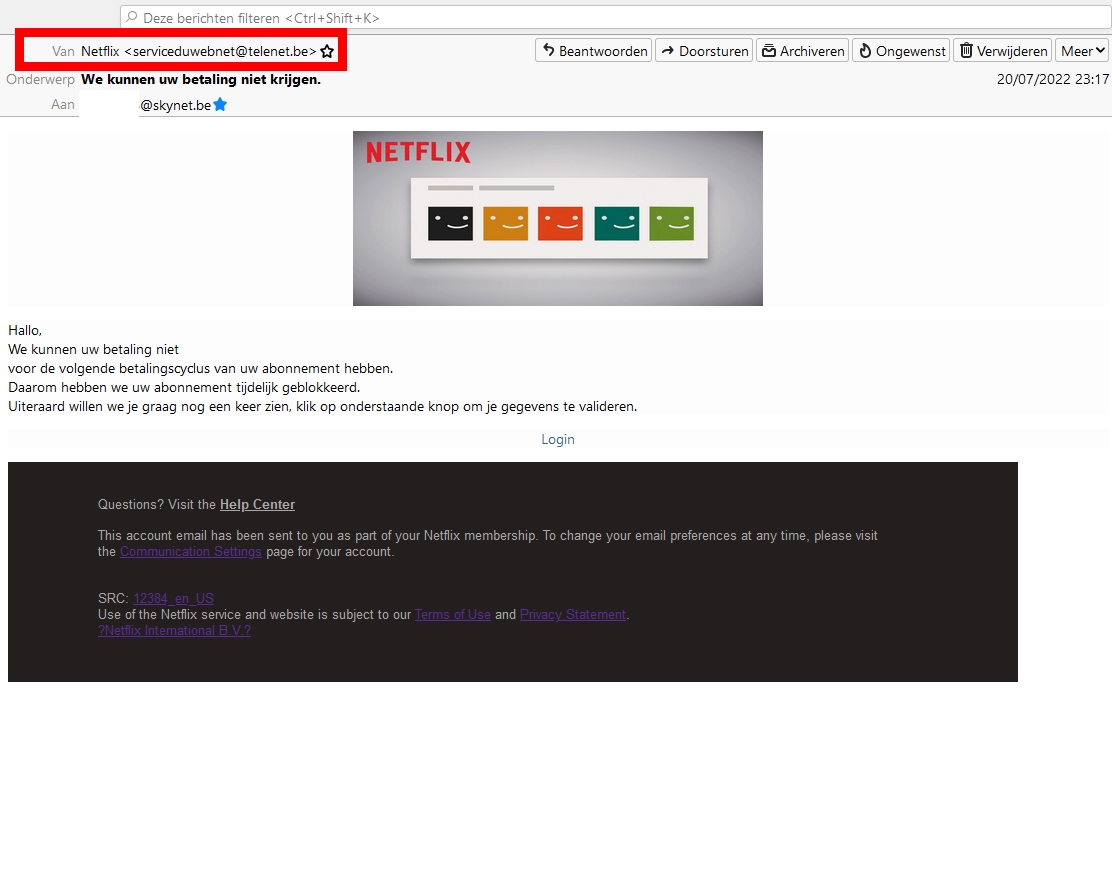1112x893 pixels.
Task: Click the Login link in email body
Action: [x=558, y=439]
